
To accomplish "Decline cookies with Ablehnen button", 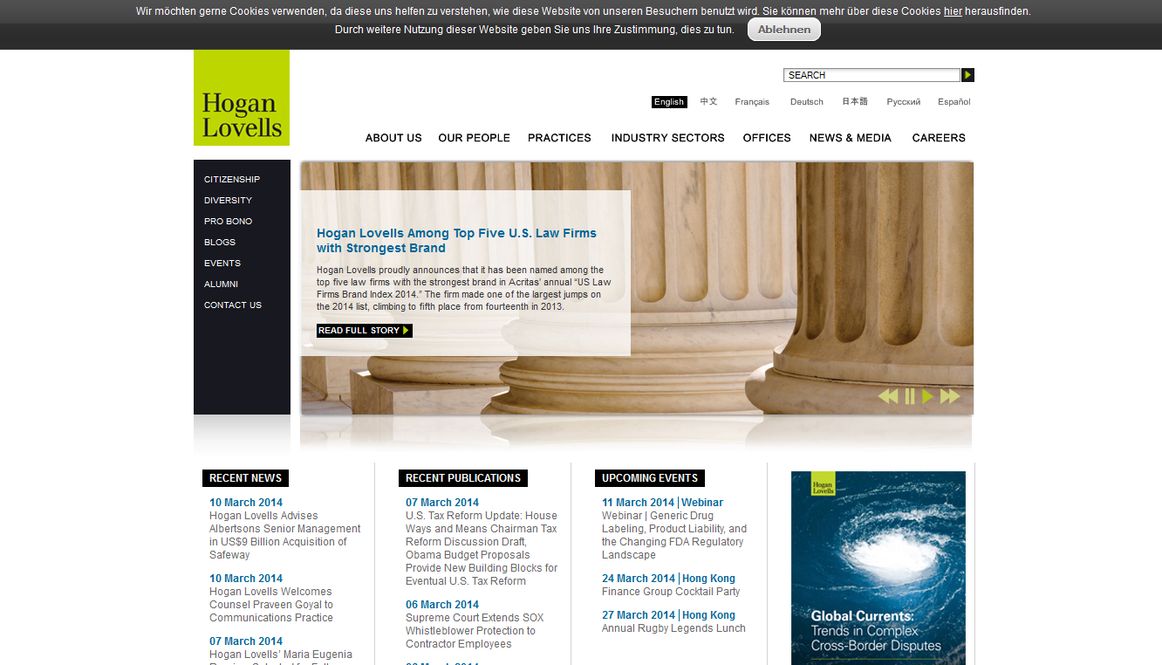I will click(784, 30).
